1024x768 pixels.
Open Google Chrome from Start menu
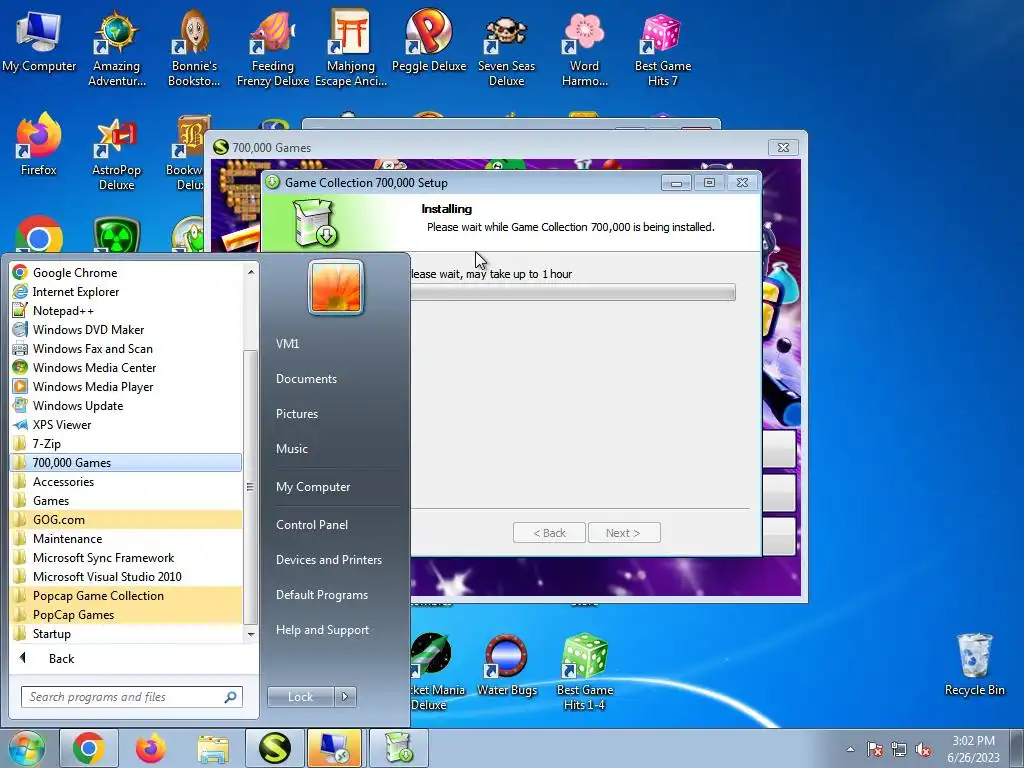tap(126, 272)
